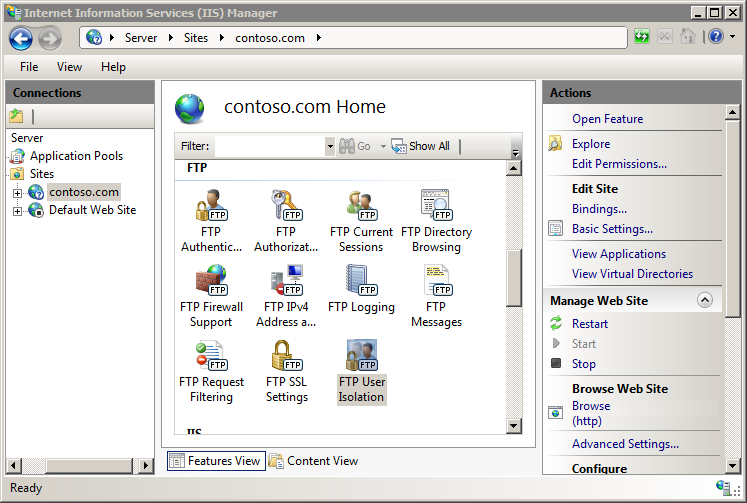Expand the contoso.com tree node

pos(17,193)
